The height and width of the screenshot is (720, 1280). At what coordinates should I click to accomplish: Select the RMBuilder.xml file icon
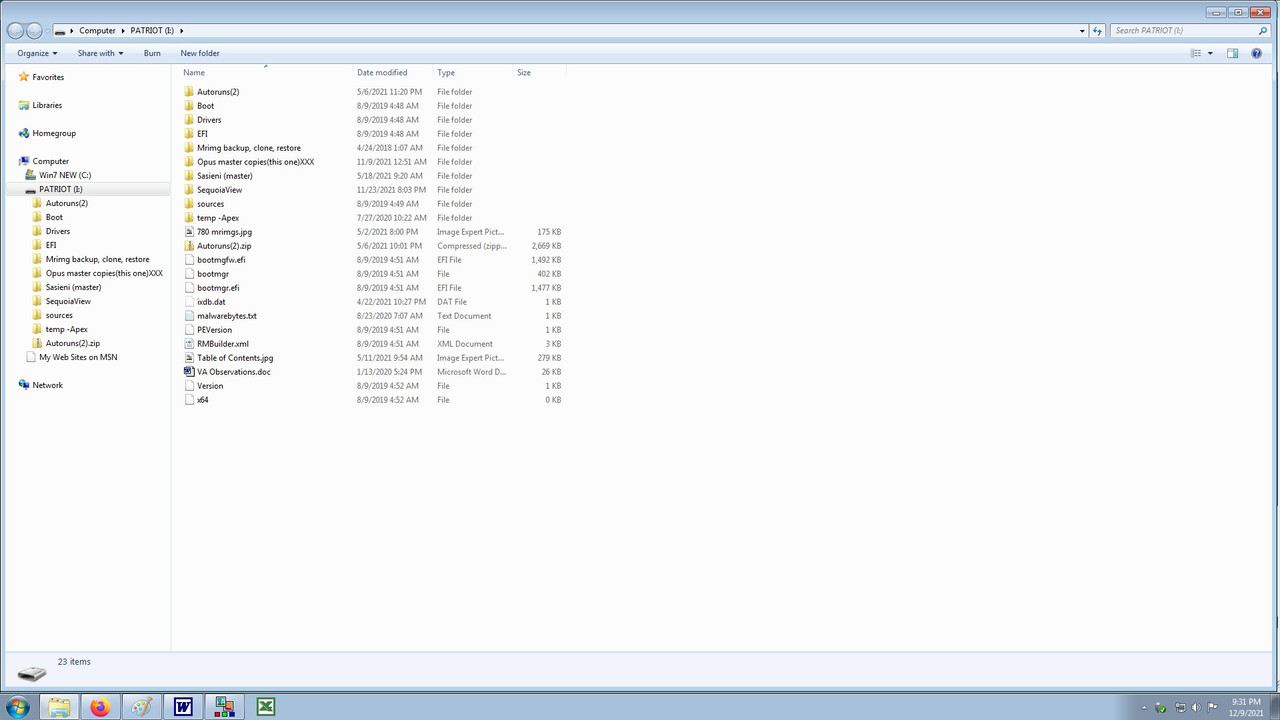[x=189, y=344]
